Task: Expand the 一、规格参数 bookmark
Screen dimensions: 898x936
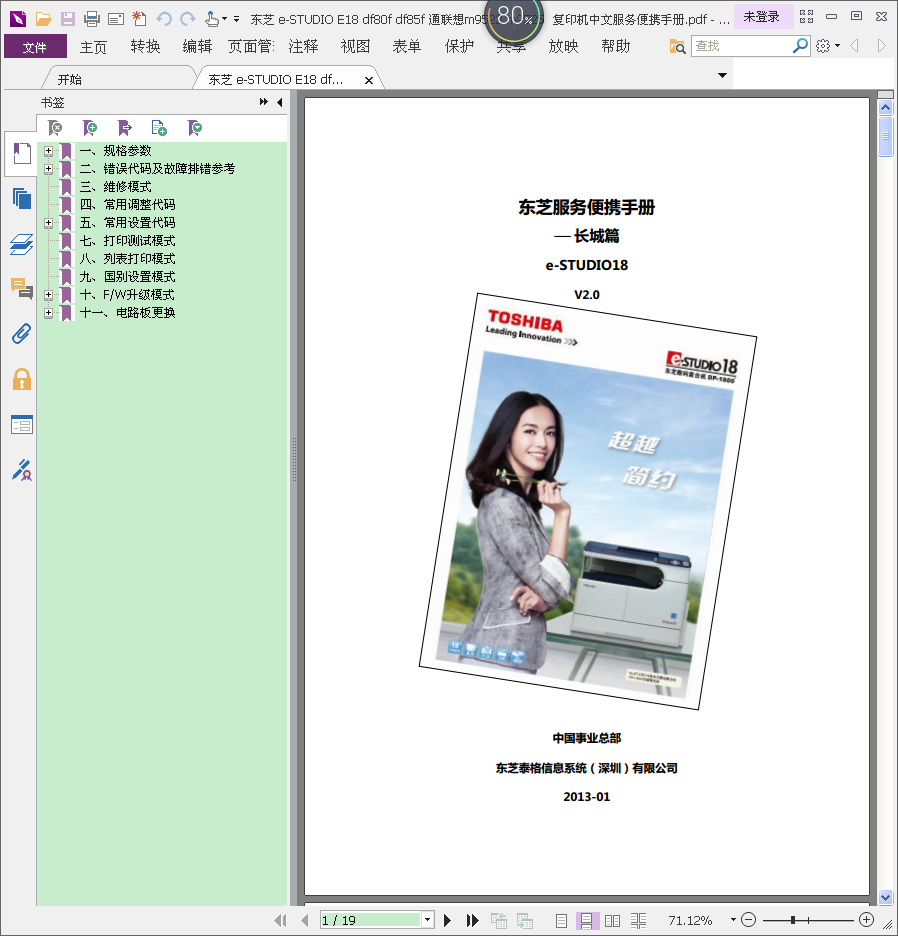Action: coord(48,151)
